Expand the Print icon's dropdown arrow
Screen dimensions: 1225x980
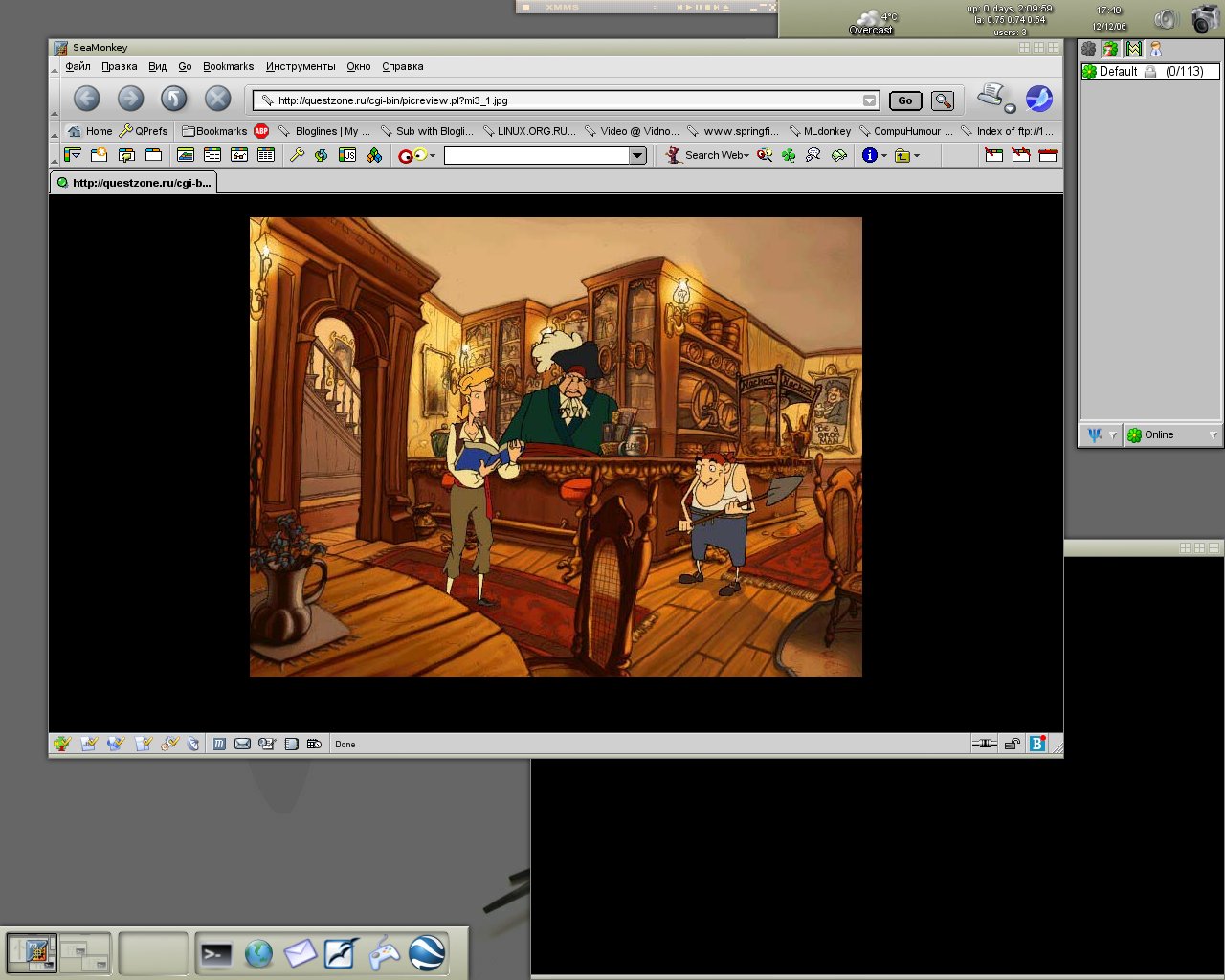click(1010, 108)
